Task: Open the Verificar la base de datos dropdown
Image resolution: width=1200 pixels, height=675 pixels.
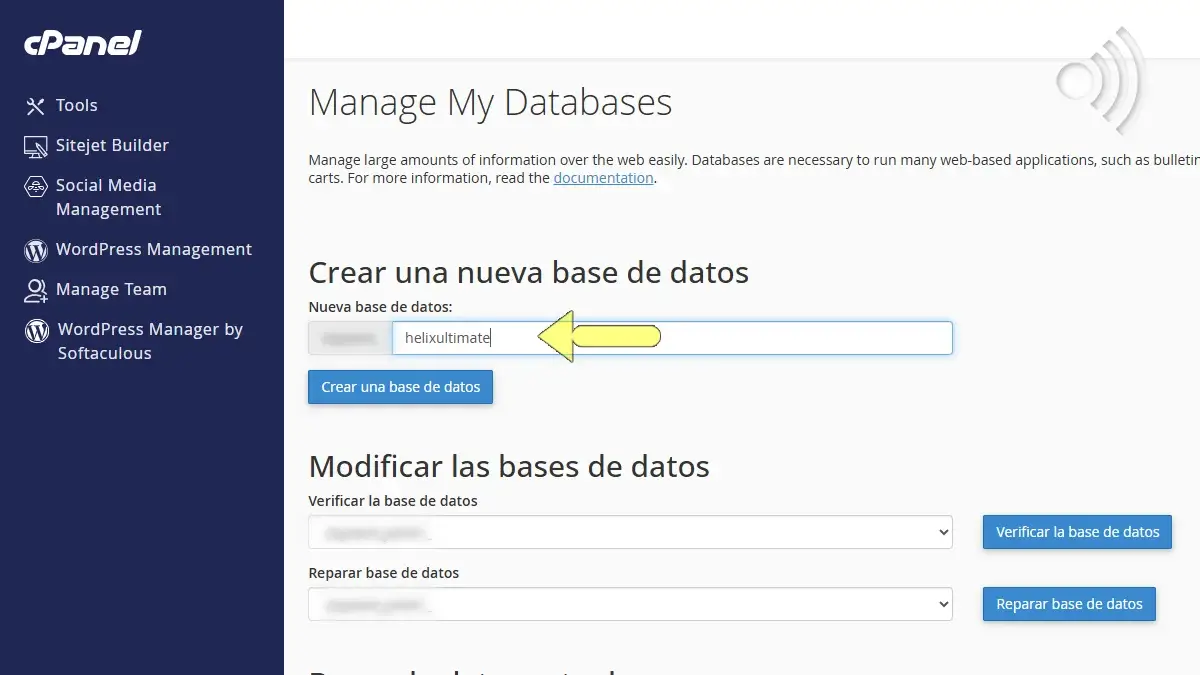Action: 630,532
